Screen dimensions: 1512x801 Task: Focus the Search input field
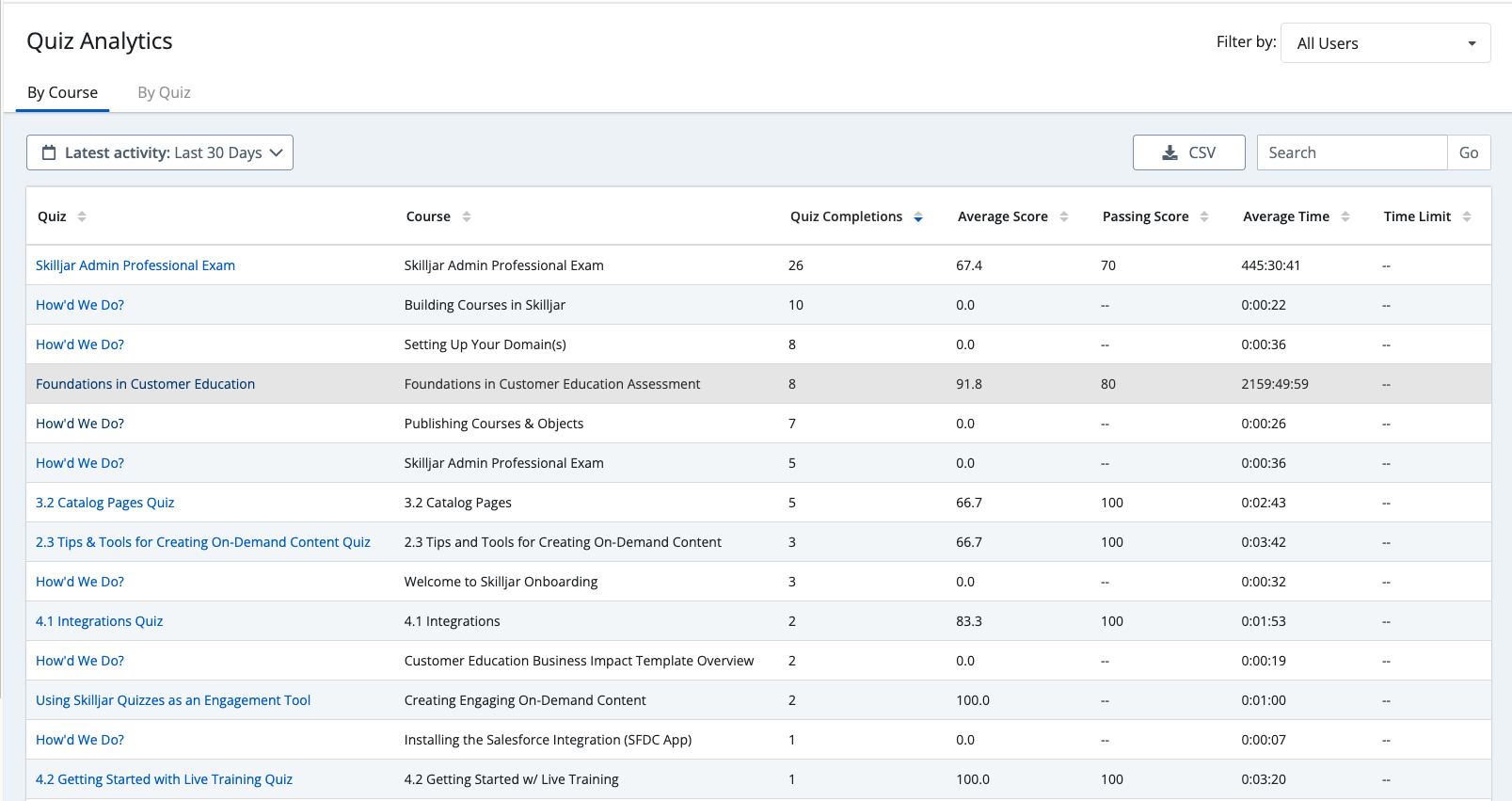(1352, 152)
